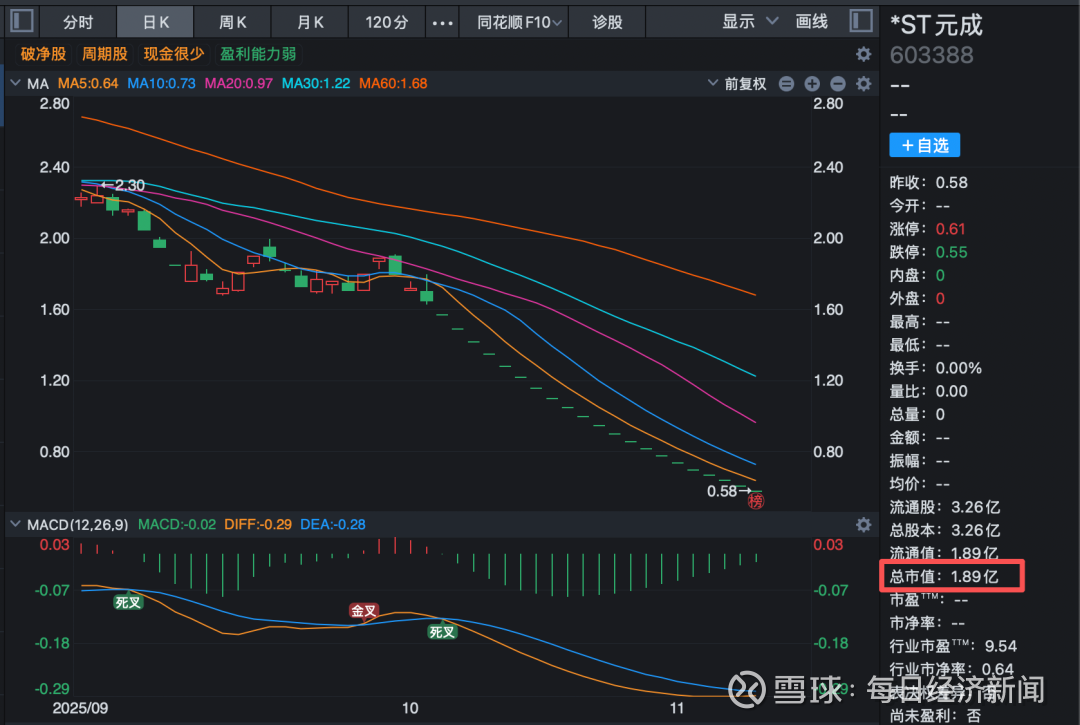The height and width of the screenshot is (725, 1080).
Task: Open the 显示 display dropdown
Action: coord(750,21)
